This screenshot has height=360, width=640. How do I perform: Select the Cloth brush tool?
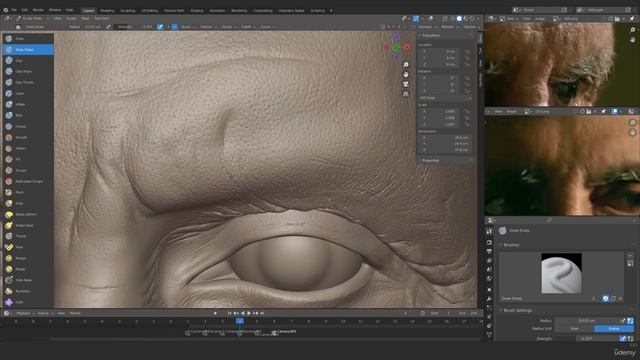[28, 302]
